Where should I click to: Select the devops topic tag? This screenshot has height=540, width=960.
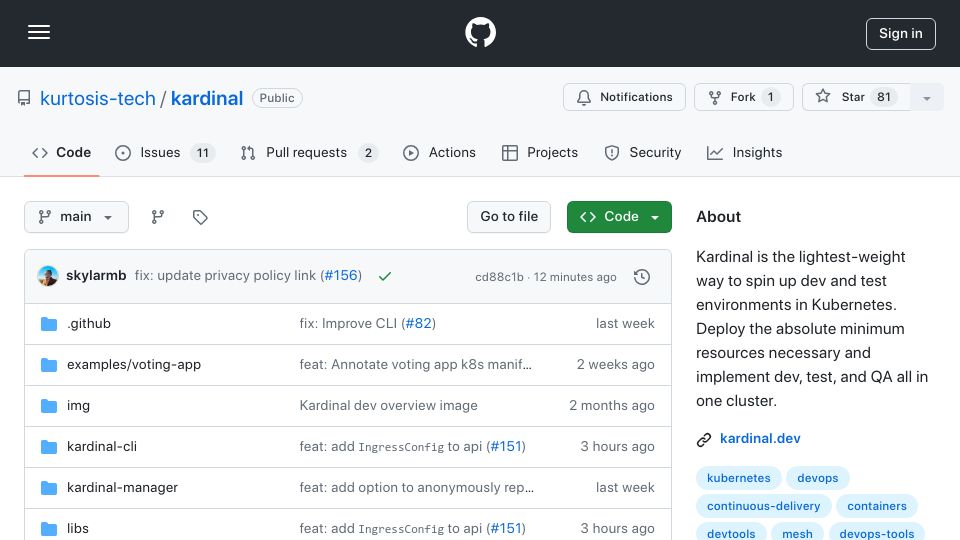click(x=817, y=478)
